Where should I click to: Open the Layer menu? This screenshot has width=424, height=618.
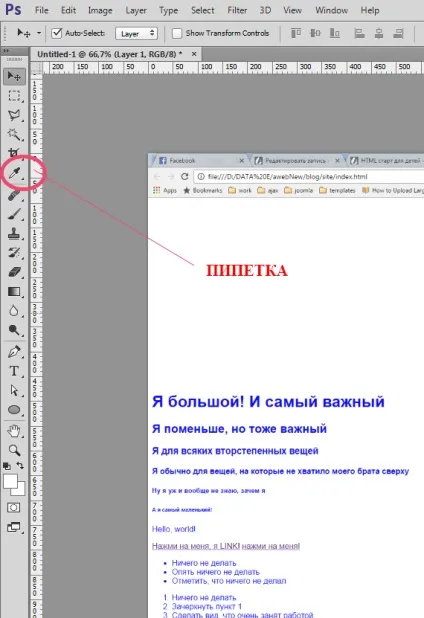point(136,10)
